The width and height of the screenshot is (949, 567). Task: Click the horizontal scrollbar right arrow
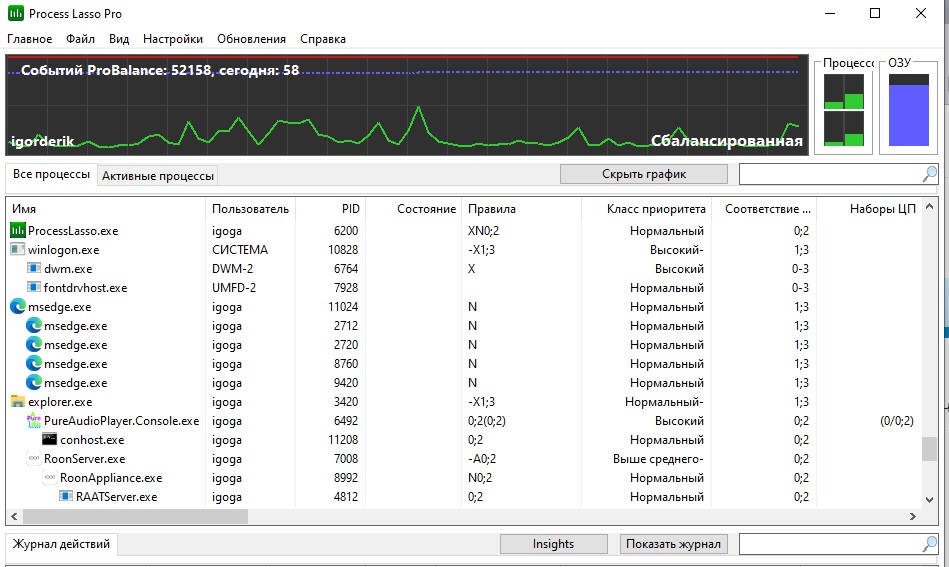point(913,516)
